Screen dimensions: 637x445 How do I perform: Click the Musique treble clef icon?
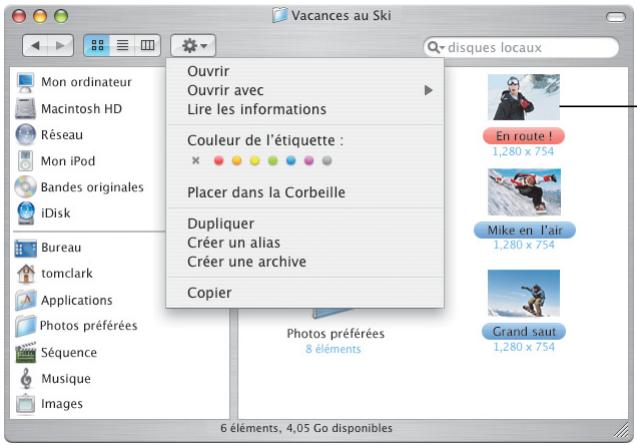(26, 378)
